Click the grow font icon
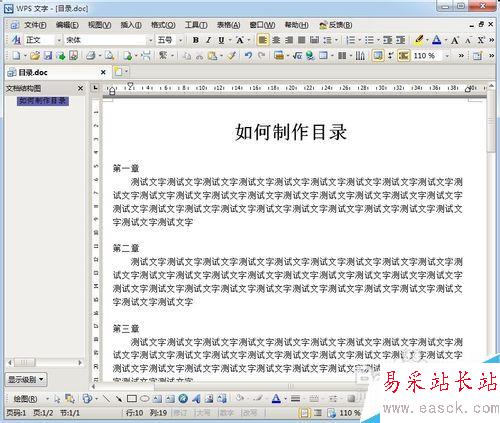The width and height of the screenshot is (500, 423). [455, 40]
